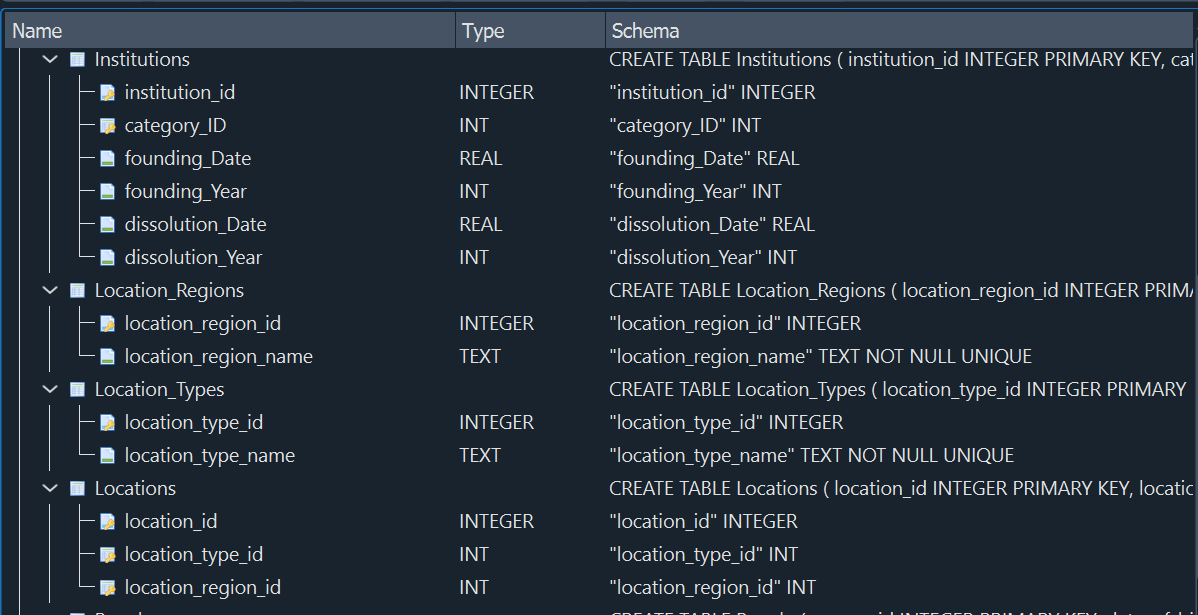Select the founding_Year column name

(185, 191)
